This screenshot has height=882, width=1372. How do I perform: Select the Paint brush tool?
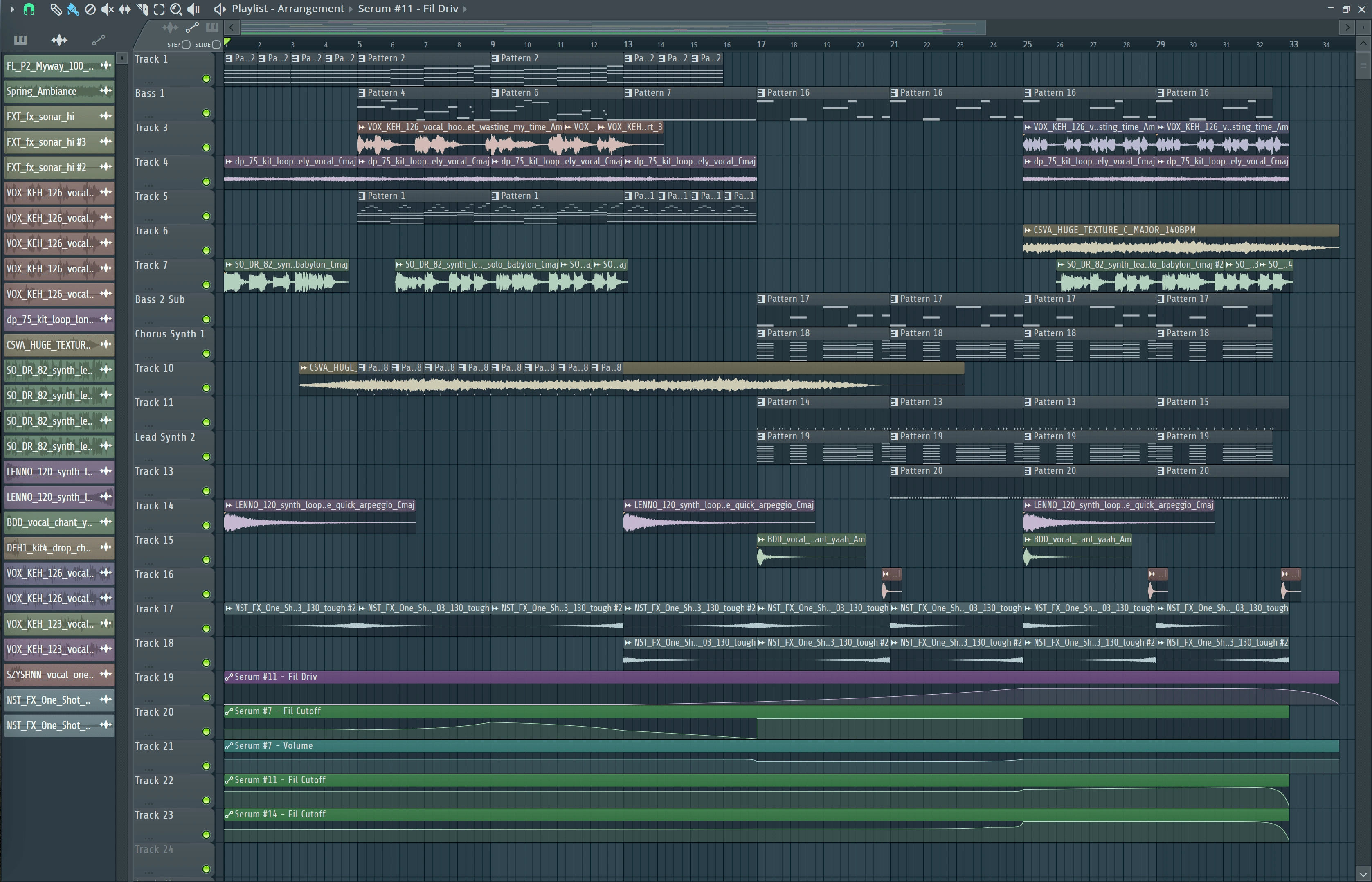[x=73, y=9]
